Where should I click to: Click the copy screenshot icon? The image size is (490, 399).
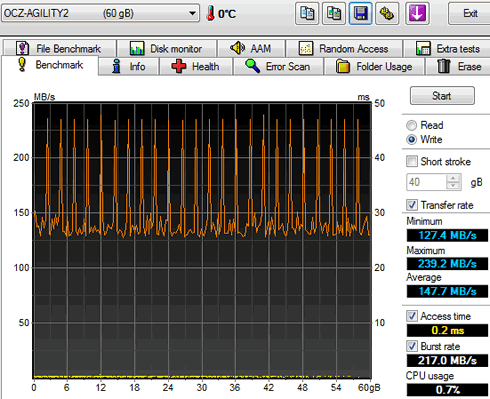334,13
